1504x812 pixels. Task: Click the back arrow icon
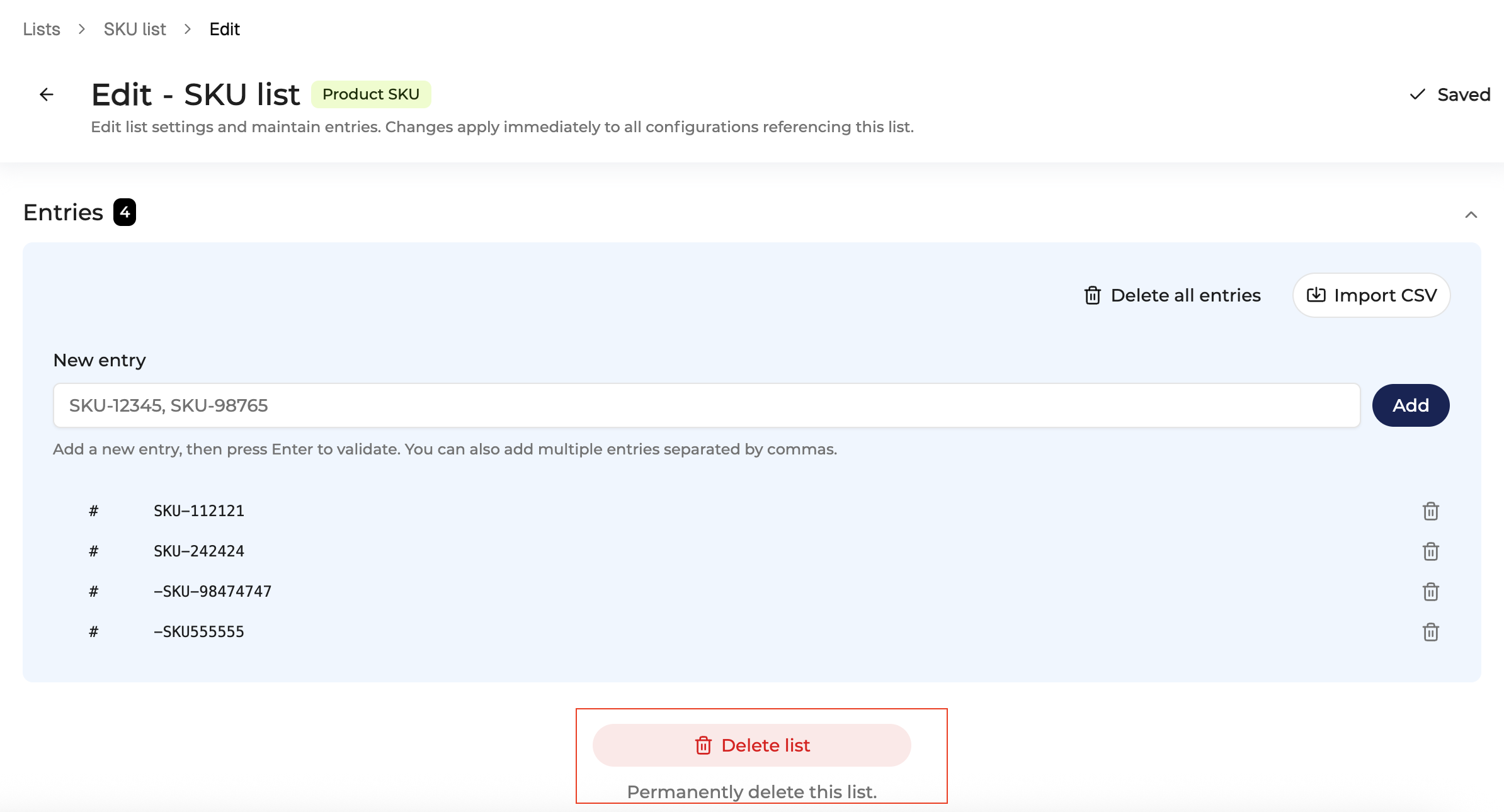coord(47,94)
